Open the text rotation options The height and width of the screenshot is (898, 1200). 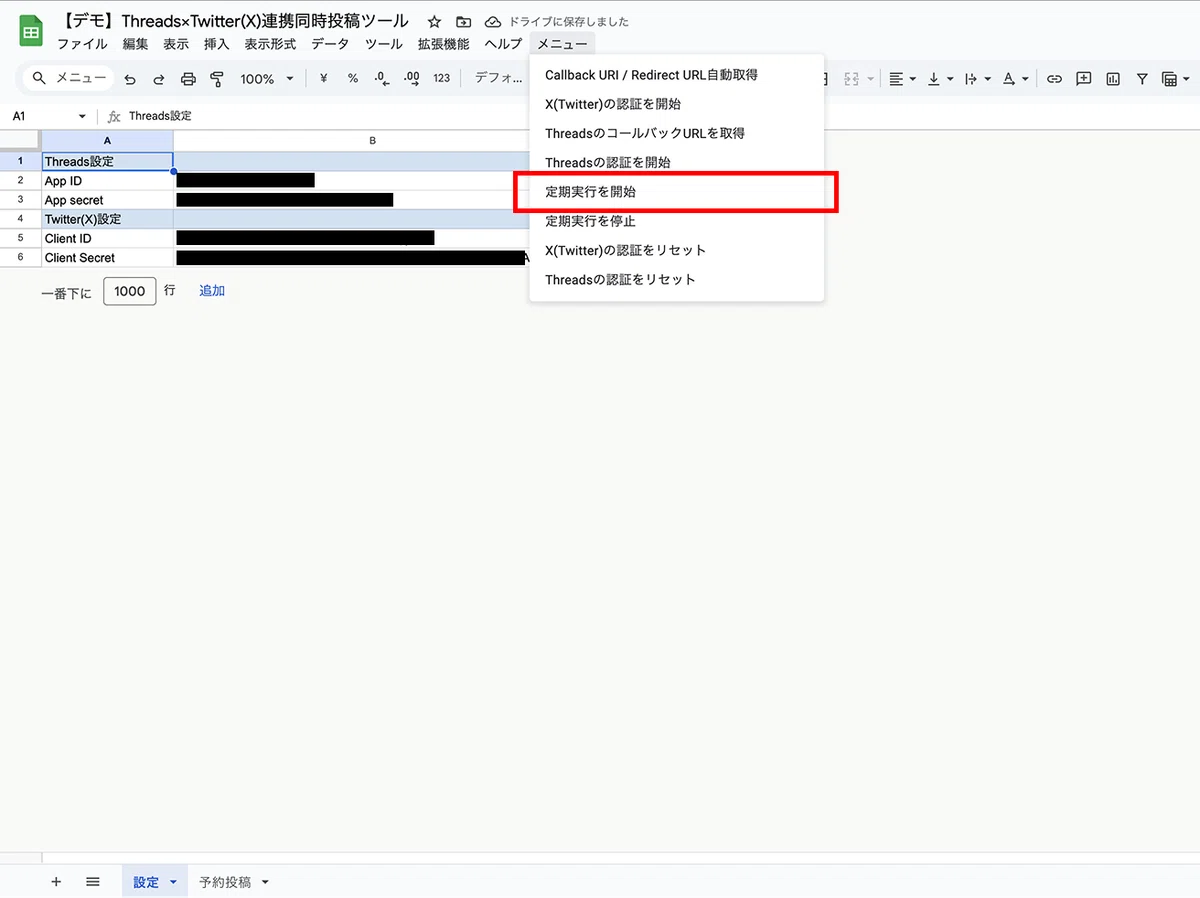[1015, 79]
